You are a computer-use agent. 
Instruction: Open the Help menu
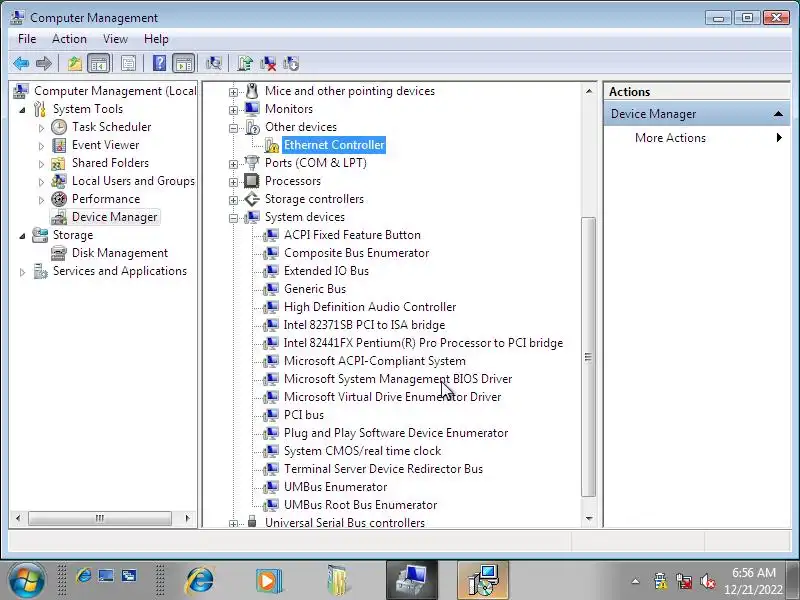tap(156, 39)
